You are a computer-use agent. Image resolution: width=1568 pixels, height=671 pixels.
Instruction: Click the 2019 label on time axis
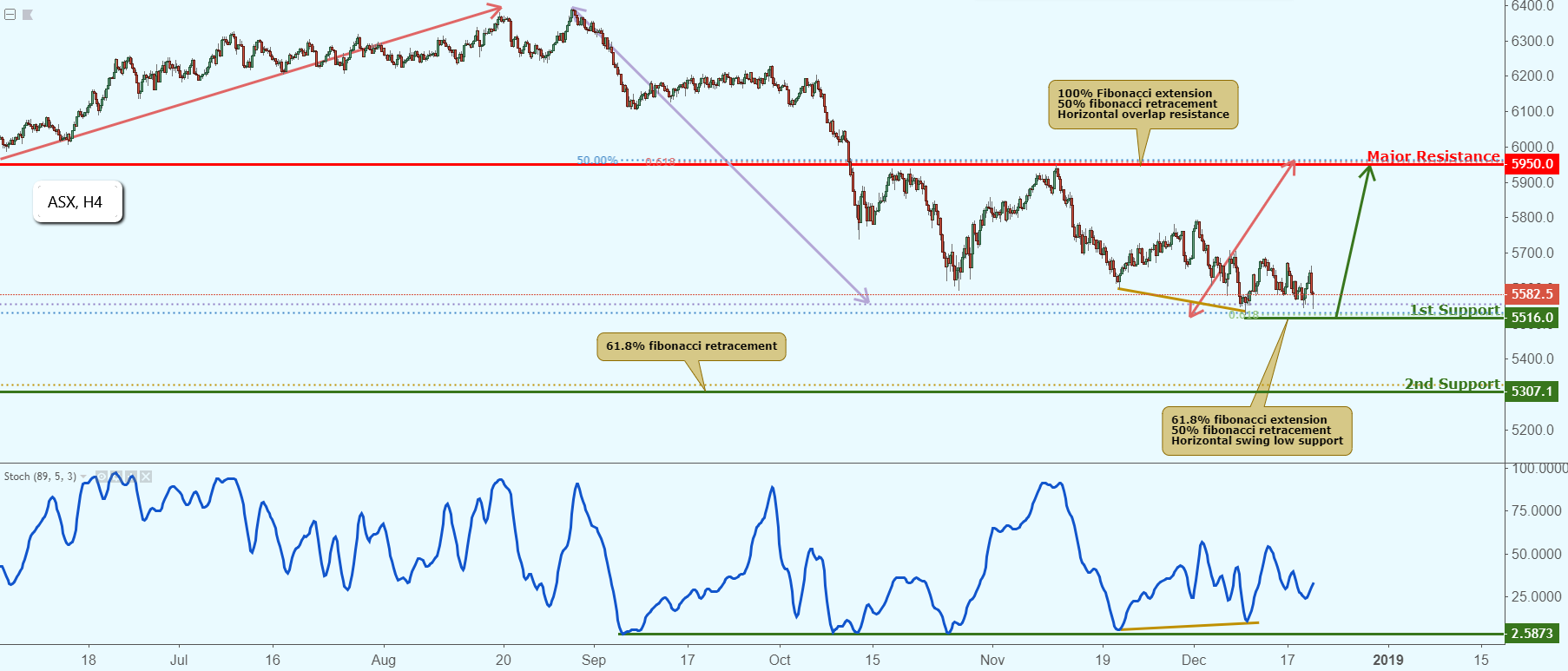(1387, 660)
